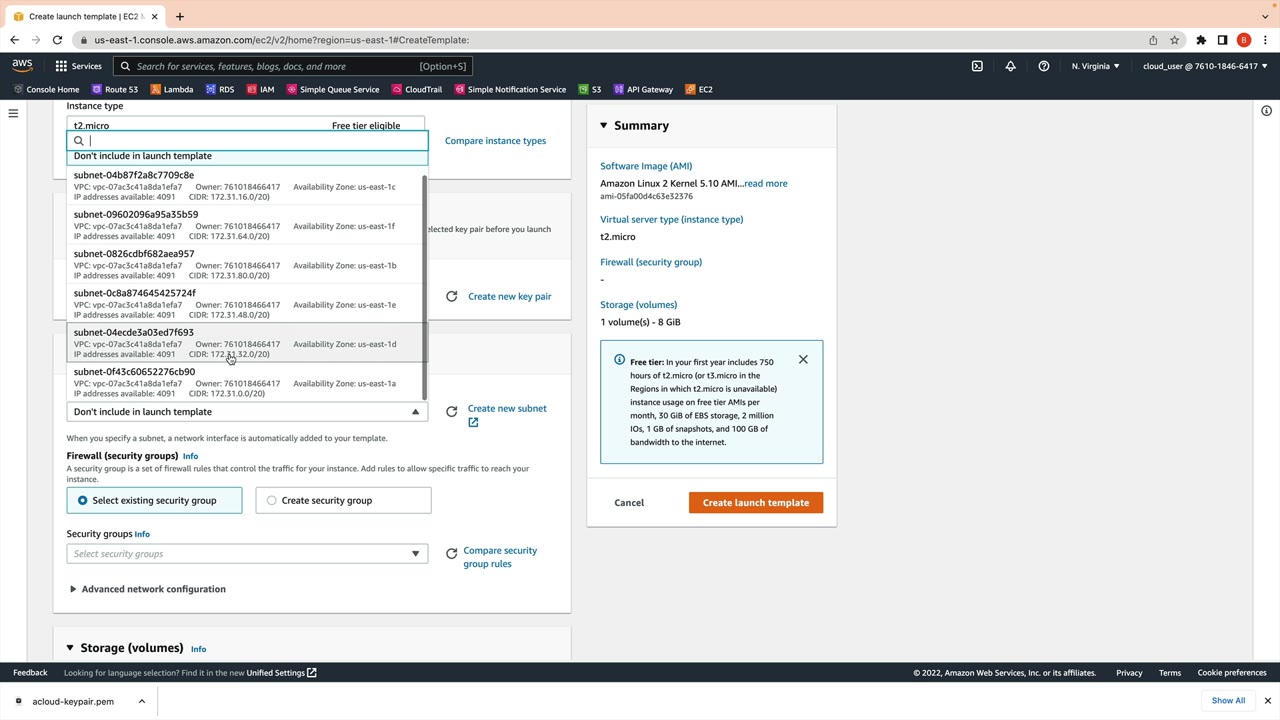1280x720 pixels.
Task: Open IAM bookmark shortcut
Action: tap(260, 89)
